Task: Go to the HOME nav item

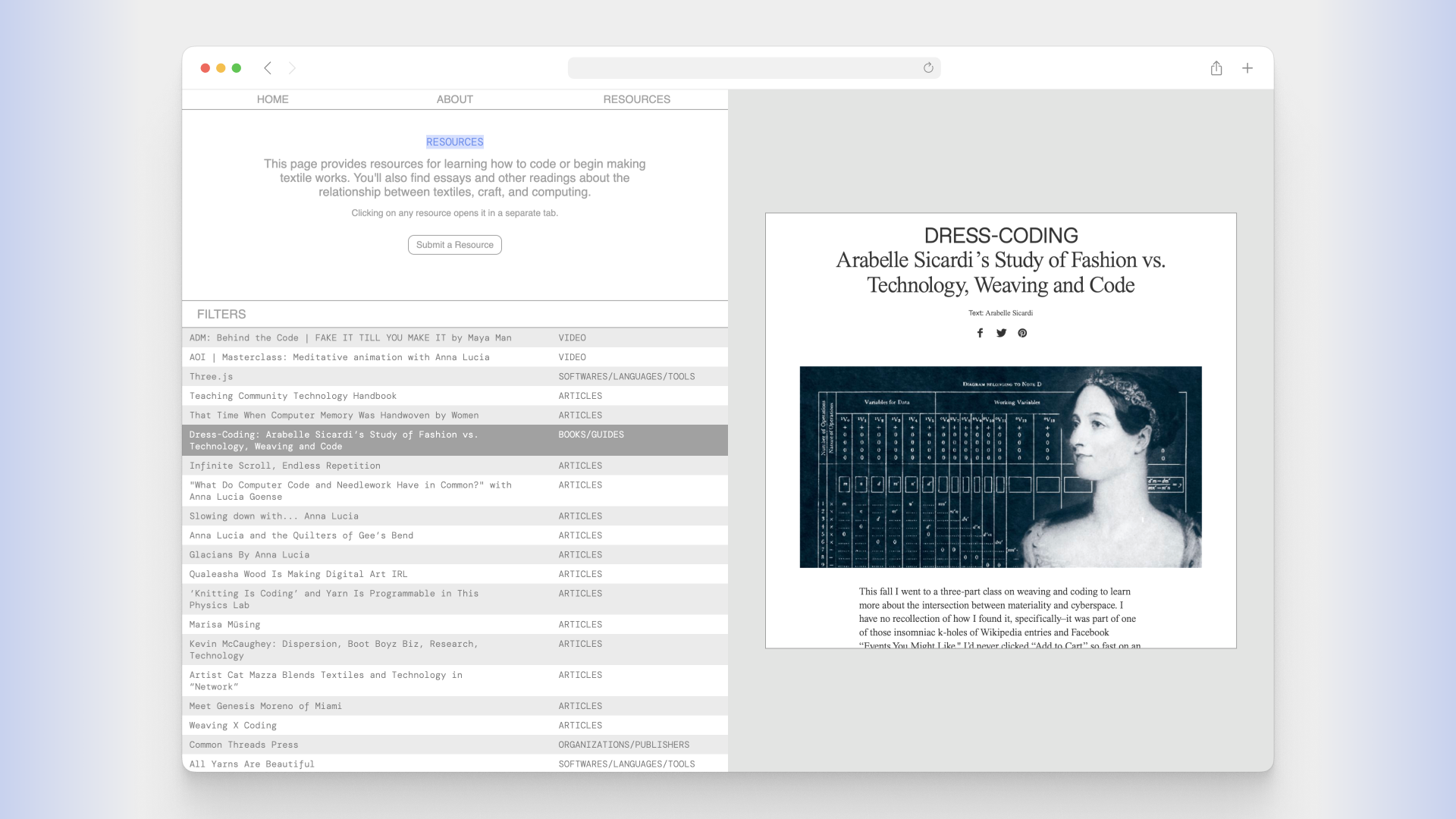Action: pos(272,99)
